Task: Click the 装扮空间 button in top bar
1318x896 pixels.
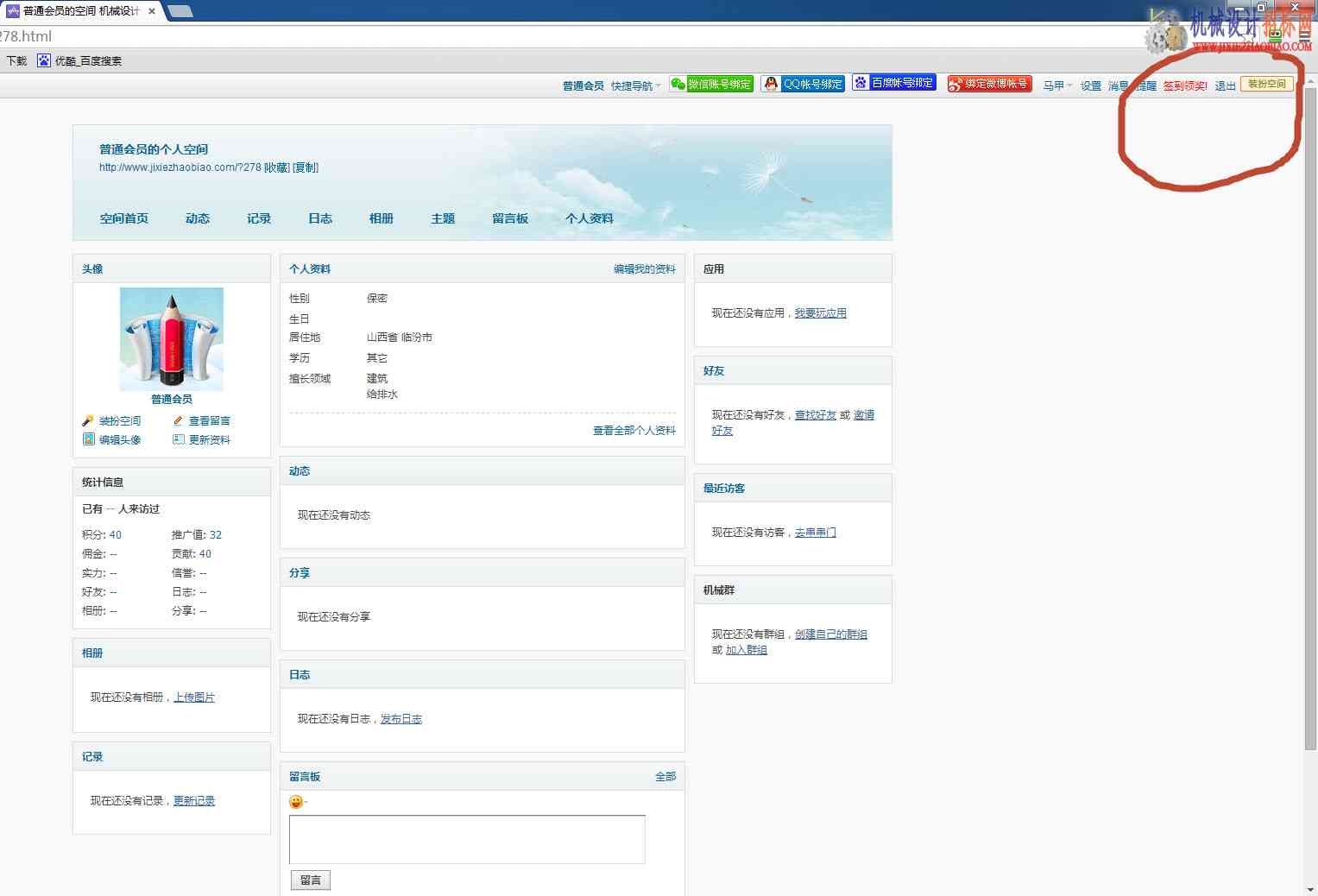Action: click(x=1266, y=84)
